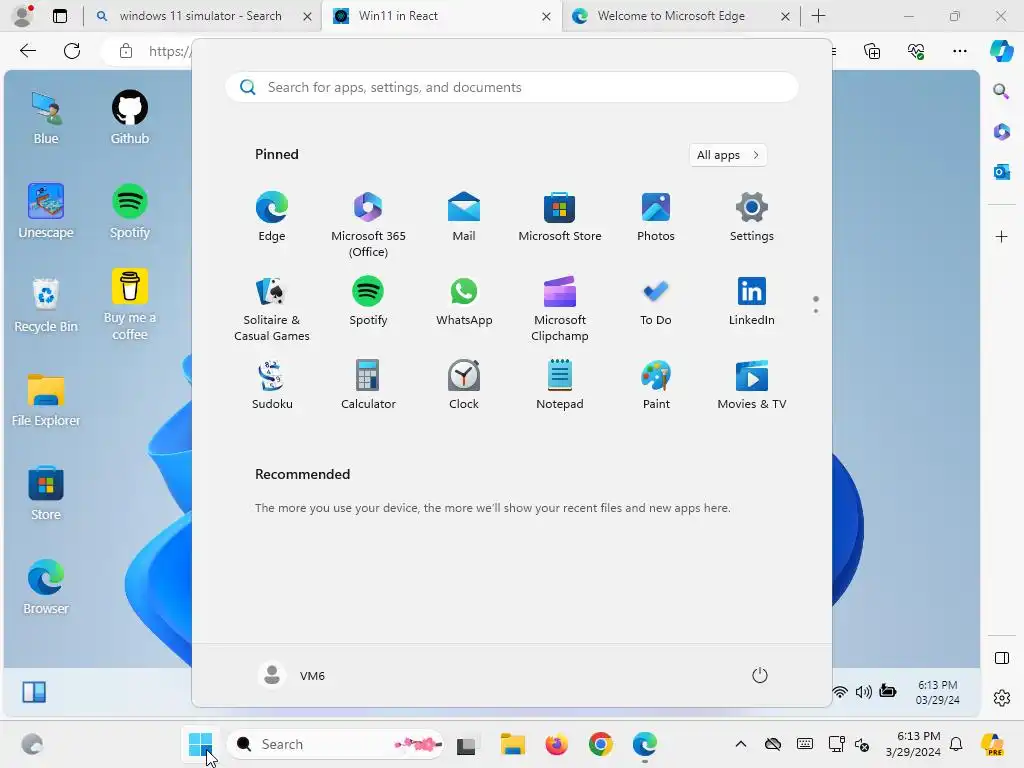Open Edge from pinned apps
The width and height of the screenshot is (1024, 768).
tap(272, 217)
